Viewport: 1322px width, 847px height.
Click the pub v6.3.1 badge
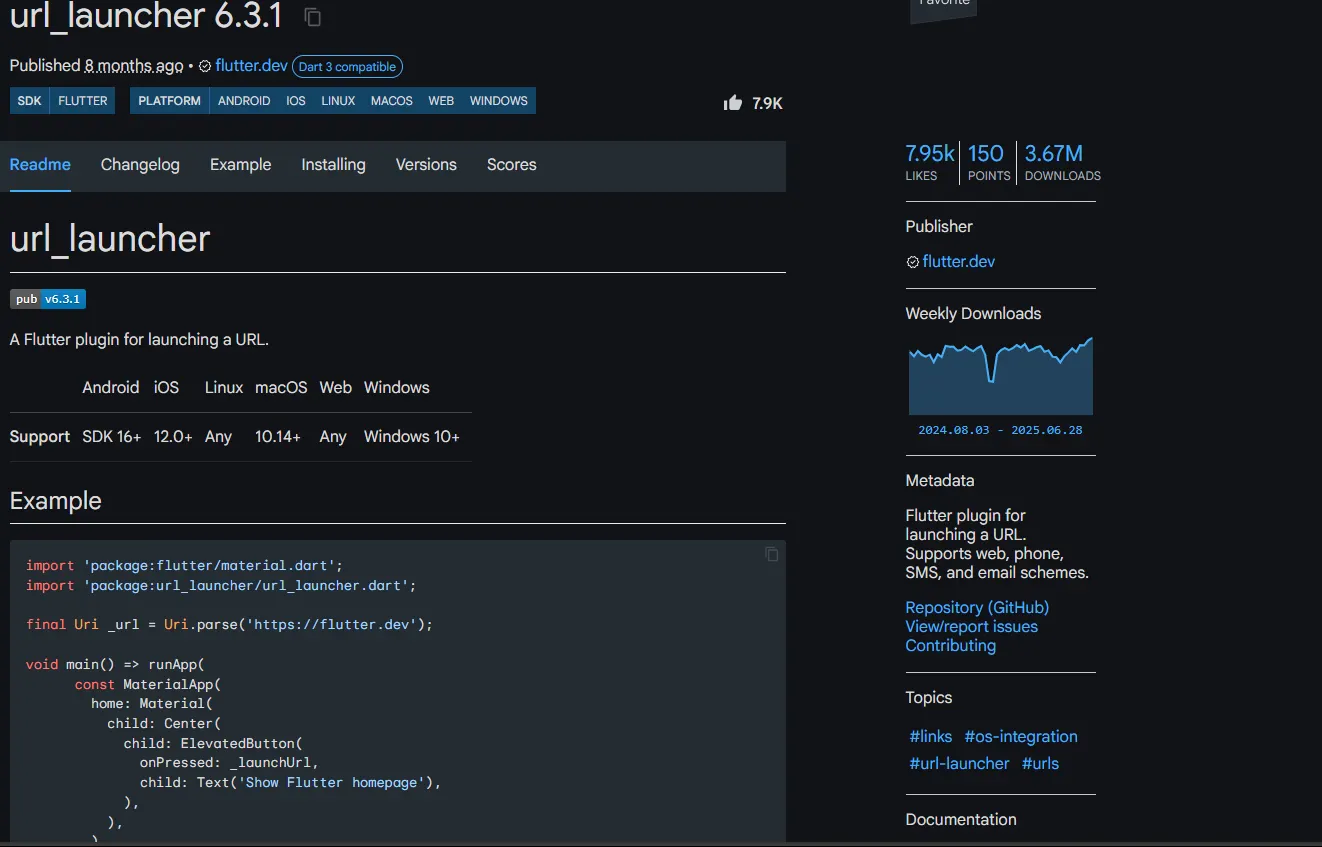tap(48, 299)
